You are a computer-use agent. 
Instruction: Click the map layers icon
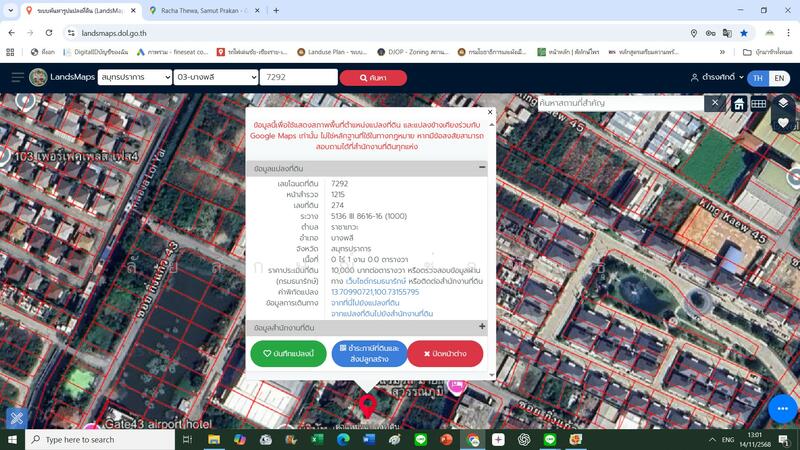click(783, 103)
